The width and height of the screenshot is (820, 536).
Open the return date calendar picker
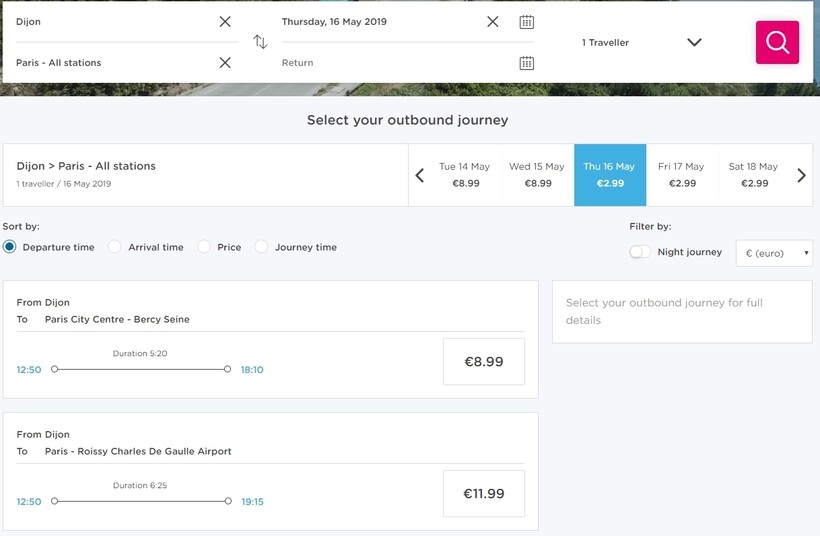click(527, 63)
